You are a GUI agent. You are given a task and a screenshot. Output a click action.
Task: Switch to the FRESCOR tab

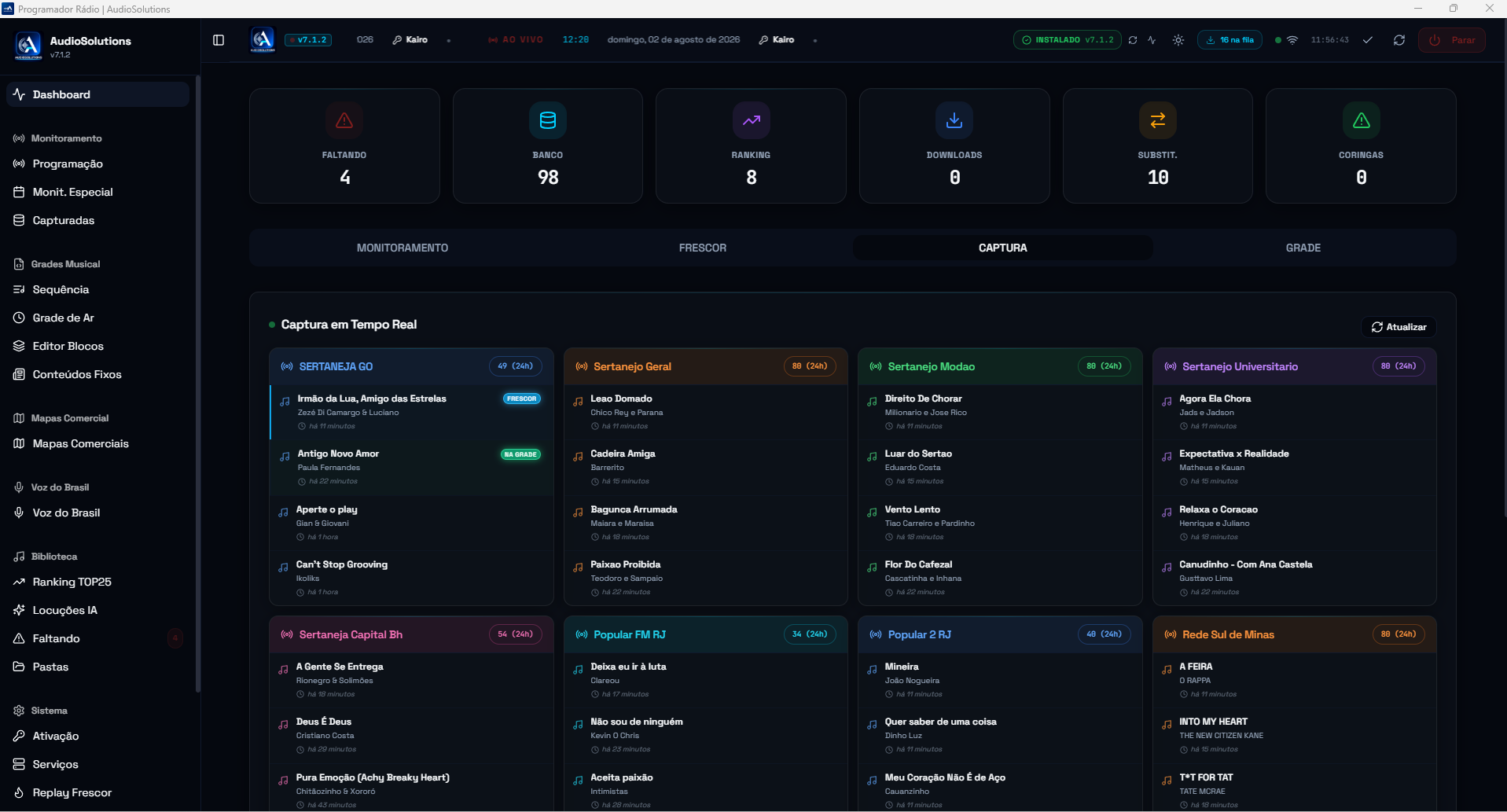[703, 248]
